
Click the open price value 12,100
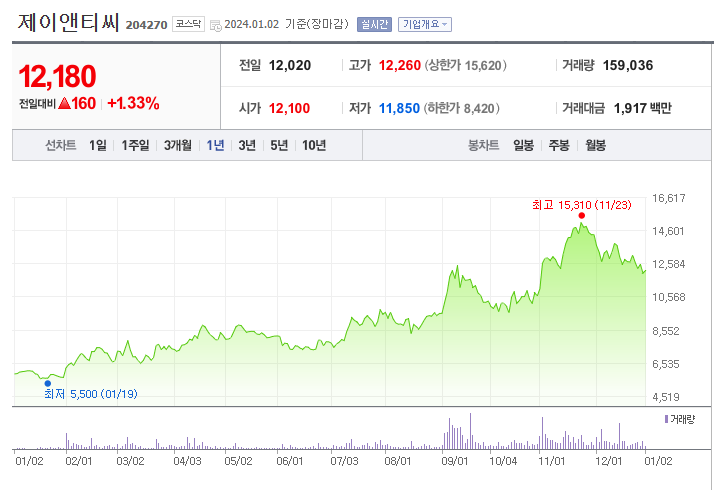289,108
